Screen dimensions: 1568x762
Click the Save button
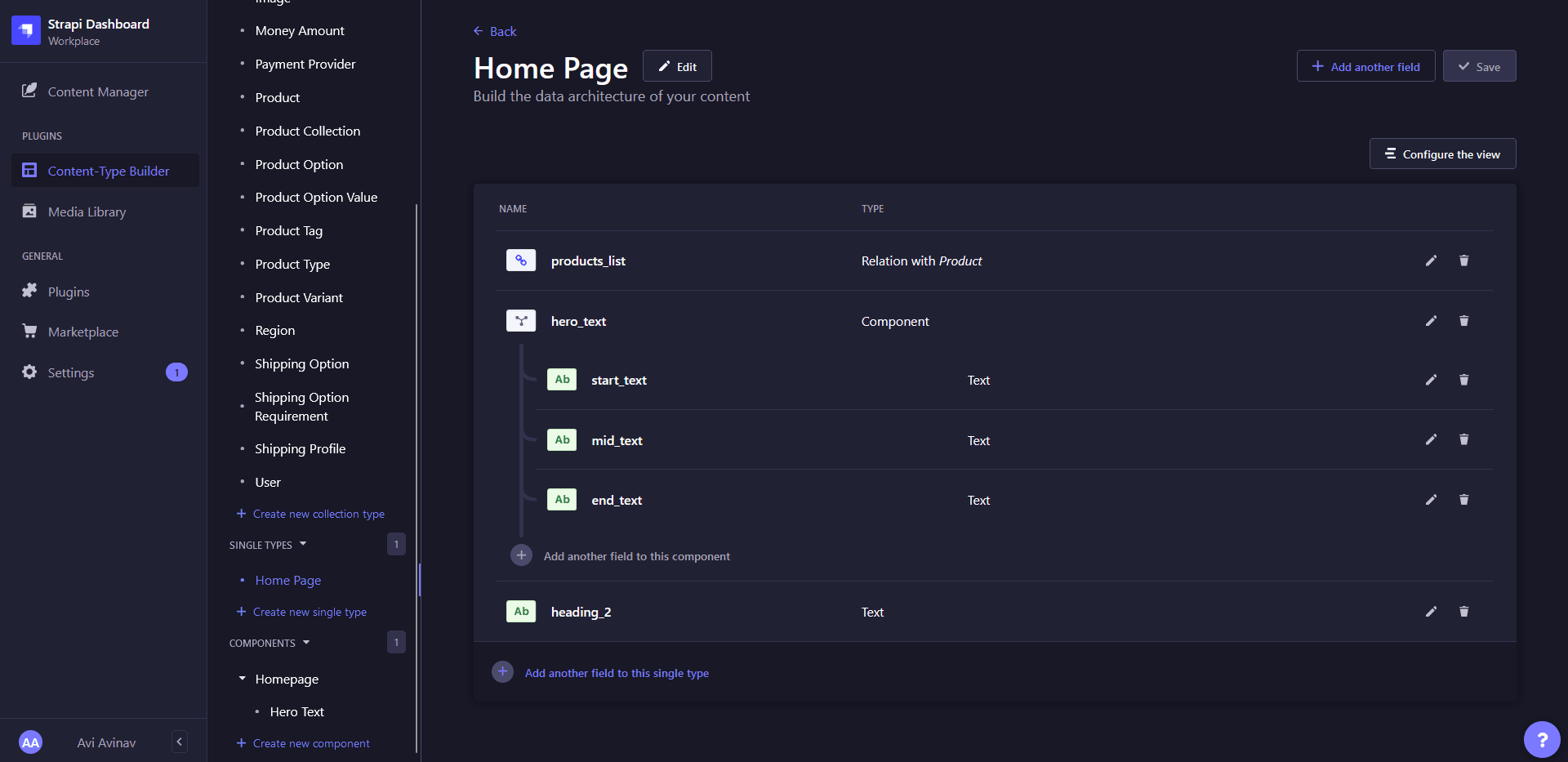click(x=1479, y=66)
